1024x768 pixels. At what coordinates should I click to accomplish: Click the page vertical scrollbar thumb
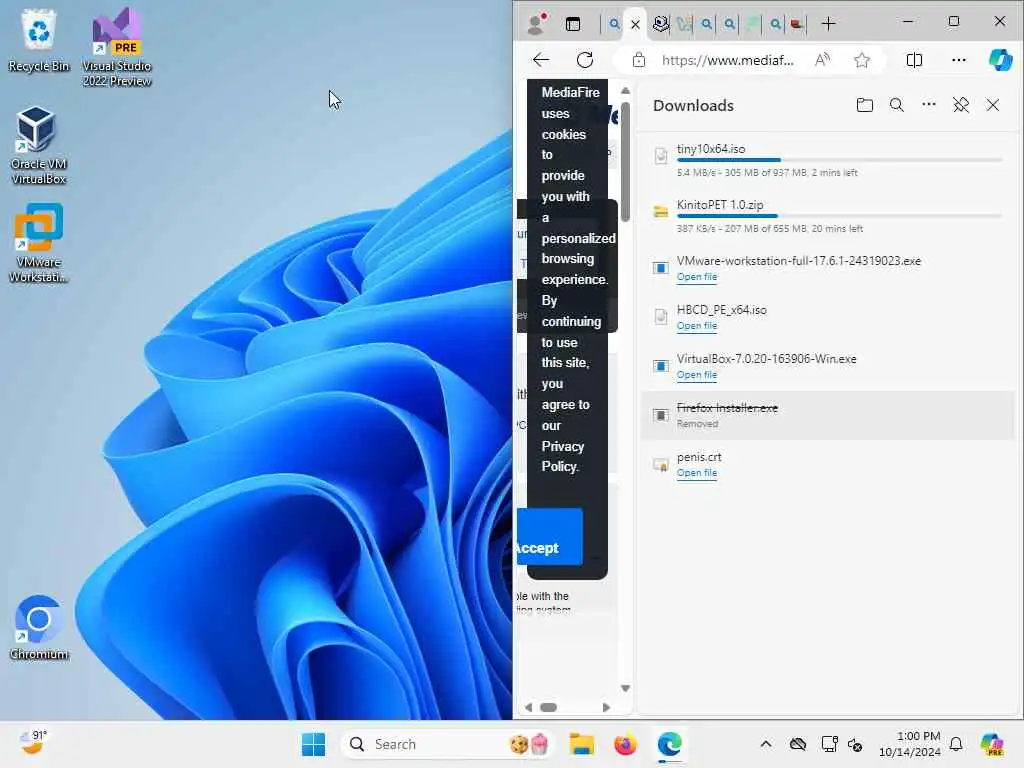[625, 161]
